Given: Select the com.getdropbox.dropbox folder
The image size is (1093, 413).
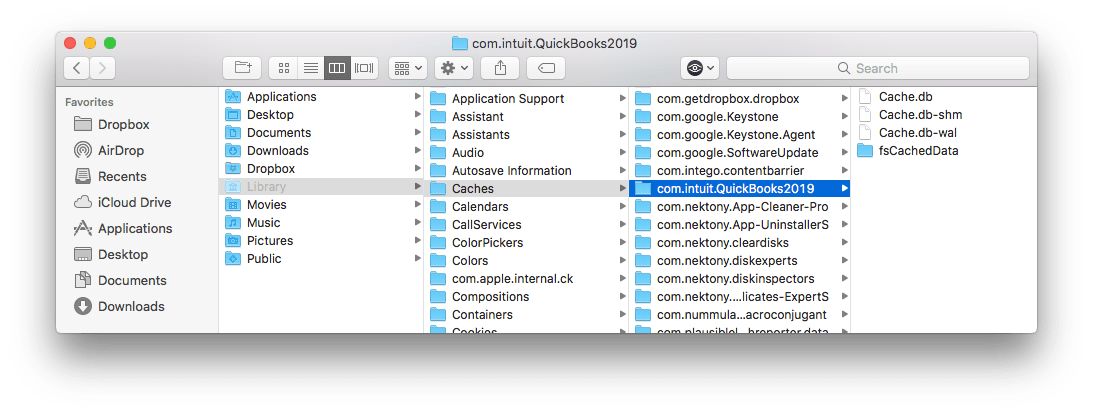Looking at the screenshot, I should coord(740,98).
